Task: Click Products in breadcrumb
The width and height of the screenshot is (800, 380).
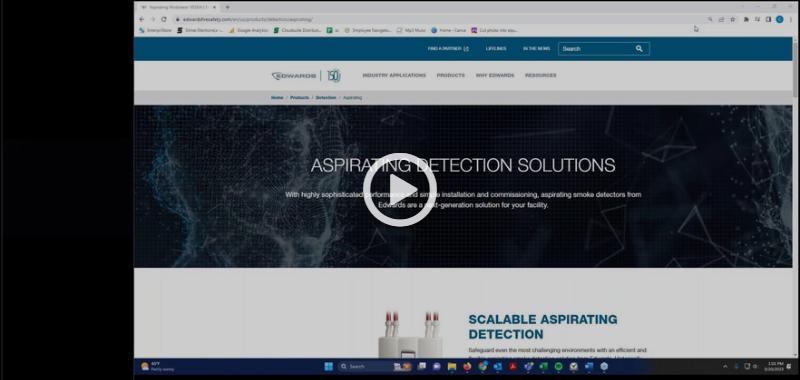Action: [x=299, y=97]
